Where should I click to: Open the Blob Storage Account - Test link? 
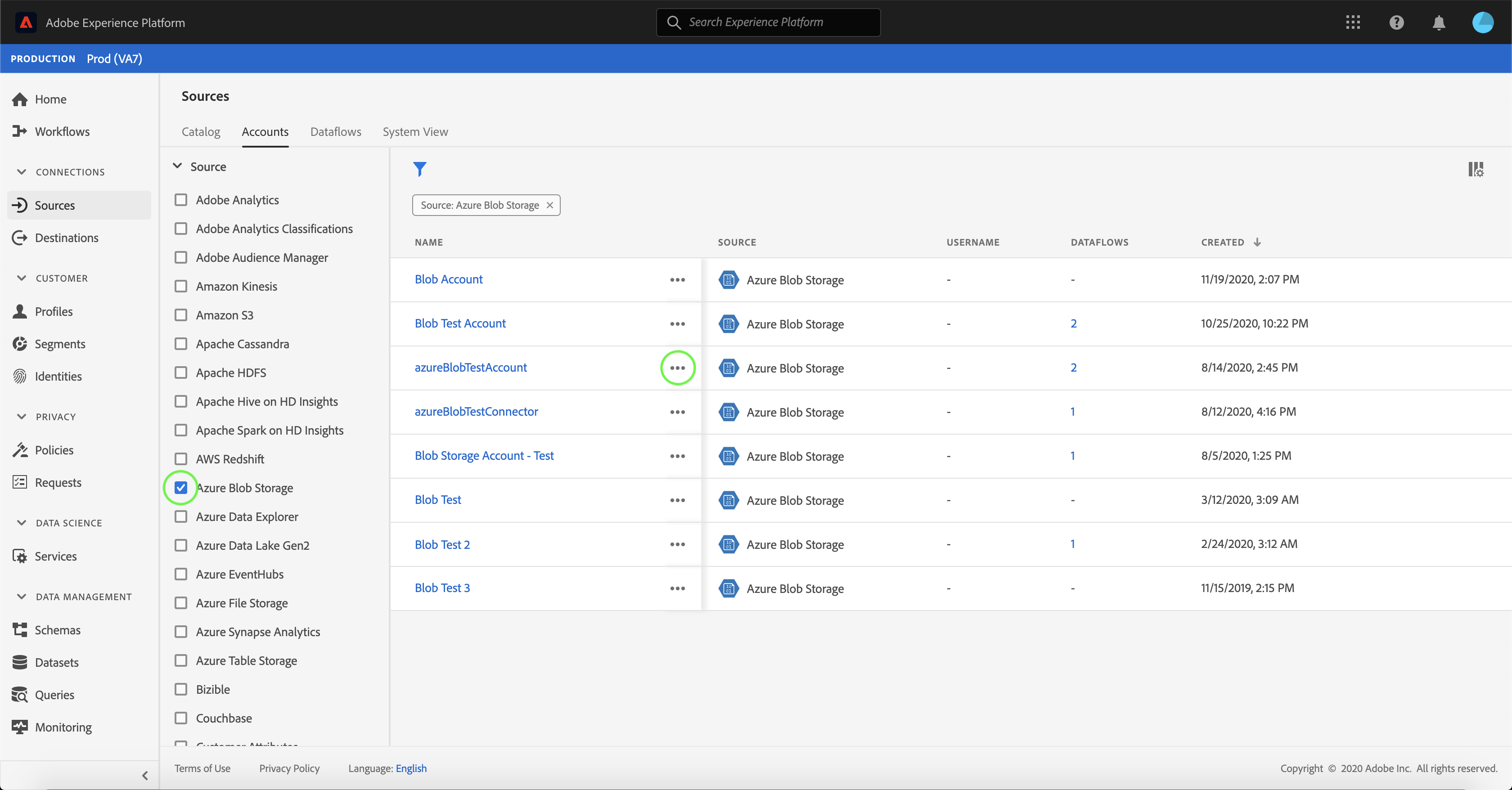484,456
